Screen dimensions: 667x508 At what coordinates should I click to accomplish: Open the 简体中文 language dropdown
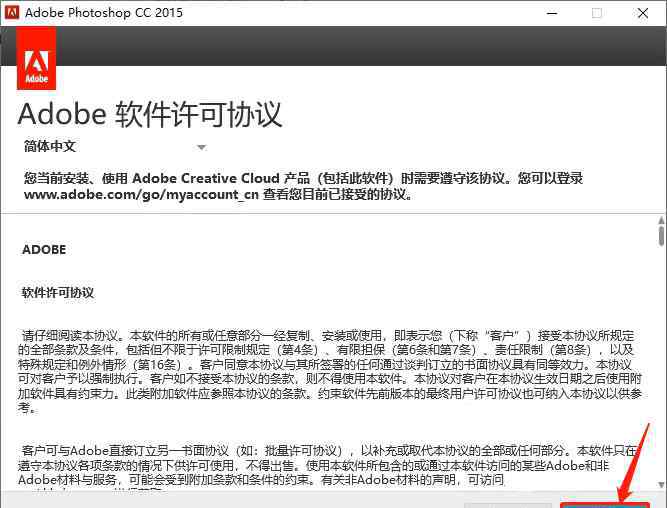[115, 147]
